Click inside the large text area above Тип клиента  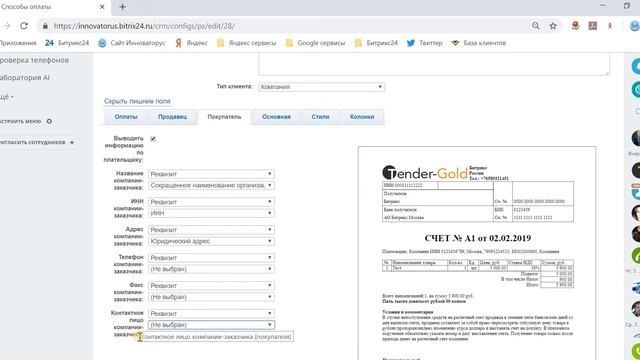click(434, 64)
